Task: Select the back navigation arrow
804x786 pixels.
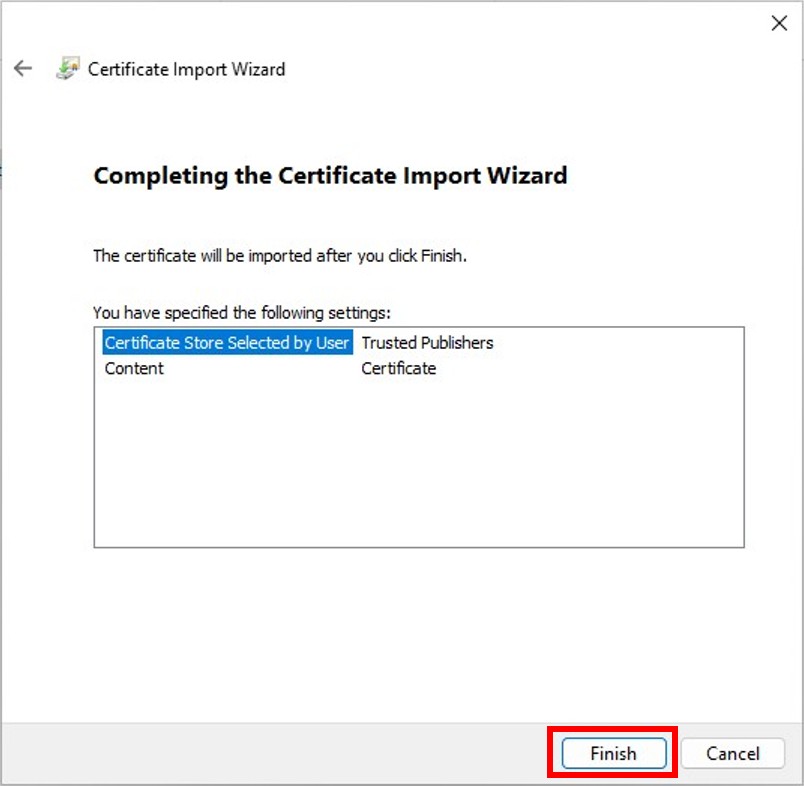Action: (x=22, y=68)
